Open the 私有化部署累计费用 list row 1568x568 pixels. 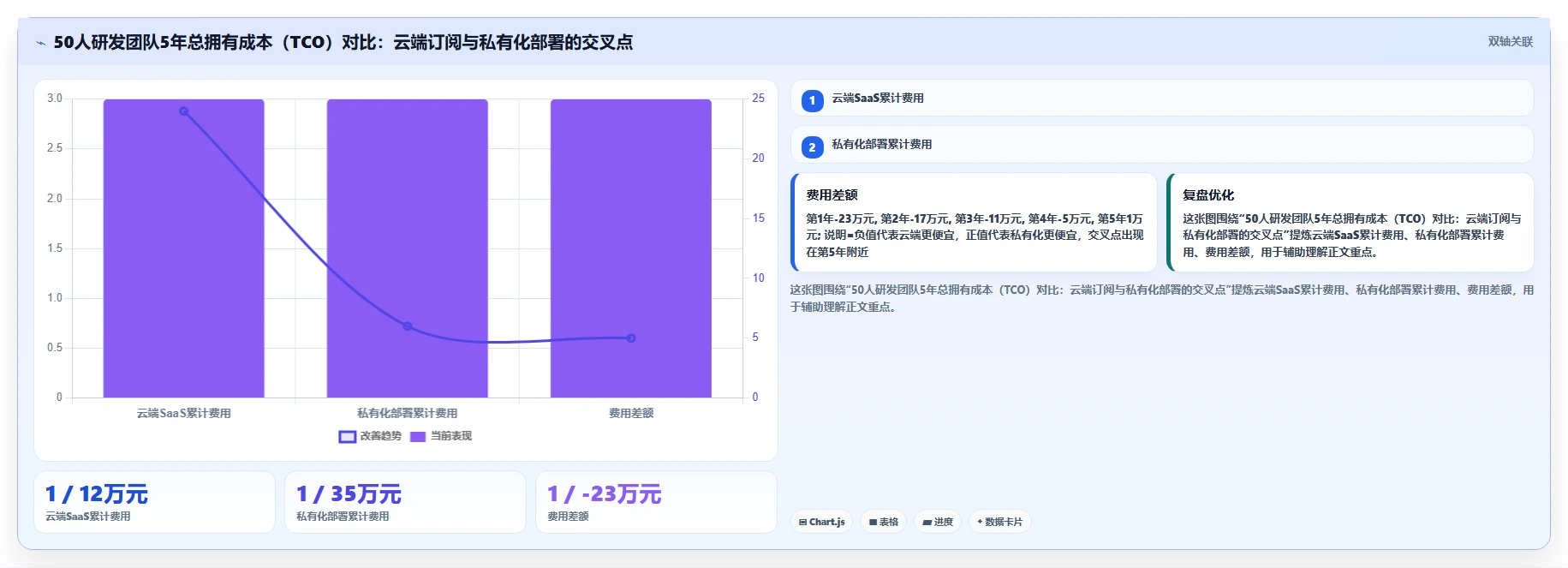[x=1161, y=145]
